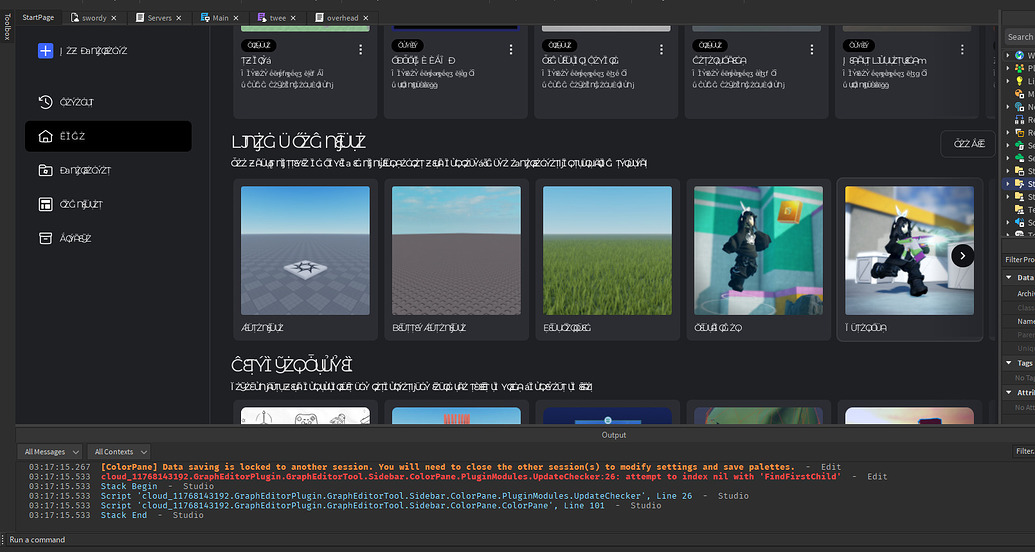
Task: Select the Workspace globe icon in Explorer
Action: (x=1020, y=55)
